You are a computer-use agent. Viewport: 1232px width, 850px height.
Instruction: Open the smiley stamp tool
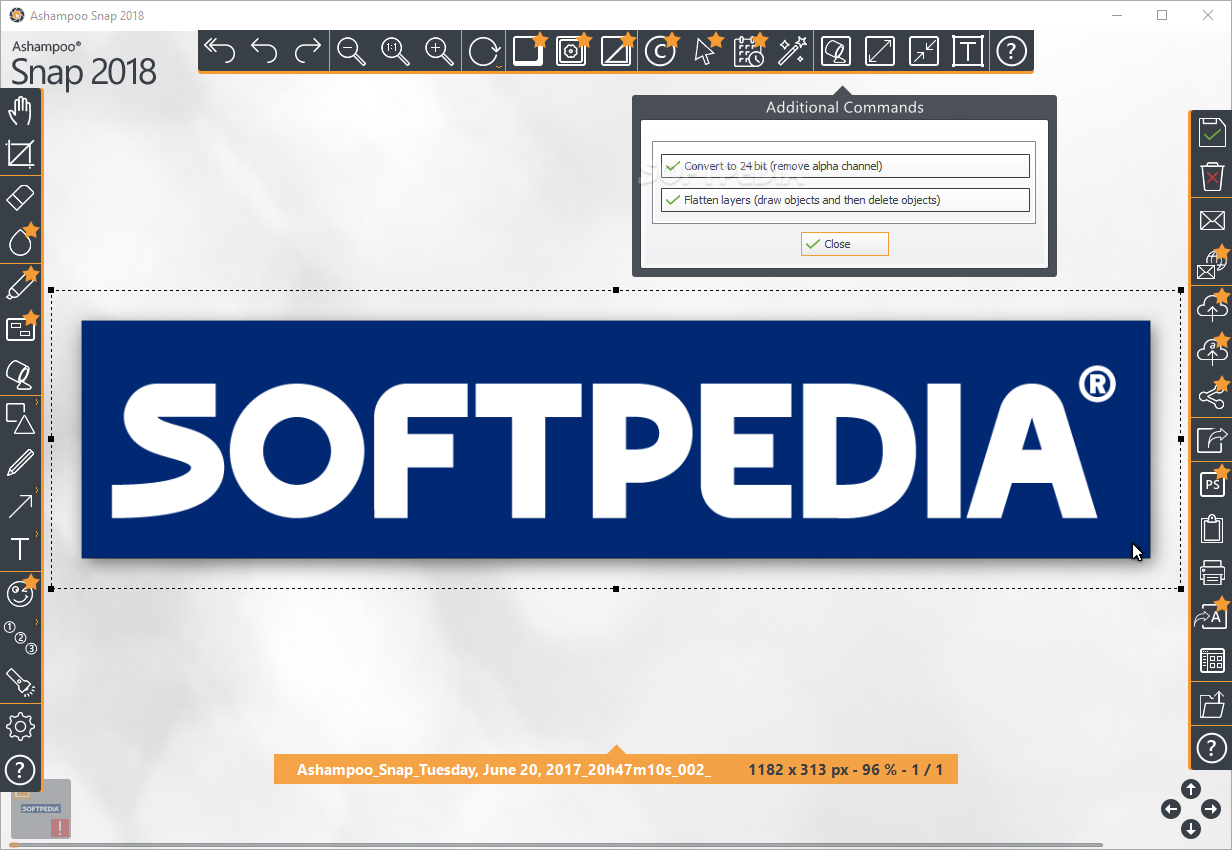(20, 593)
